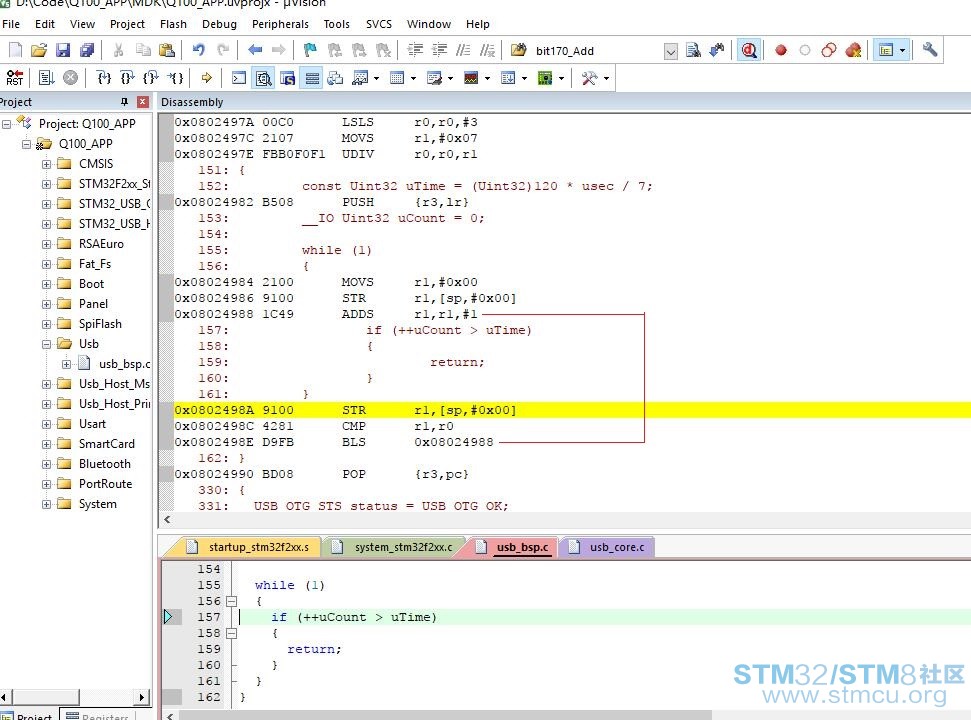Pin the Project panel
This screenshot has width=971, height=720.
pos(124,102)
